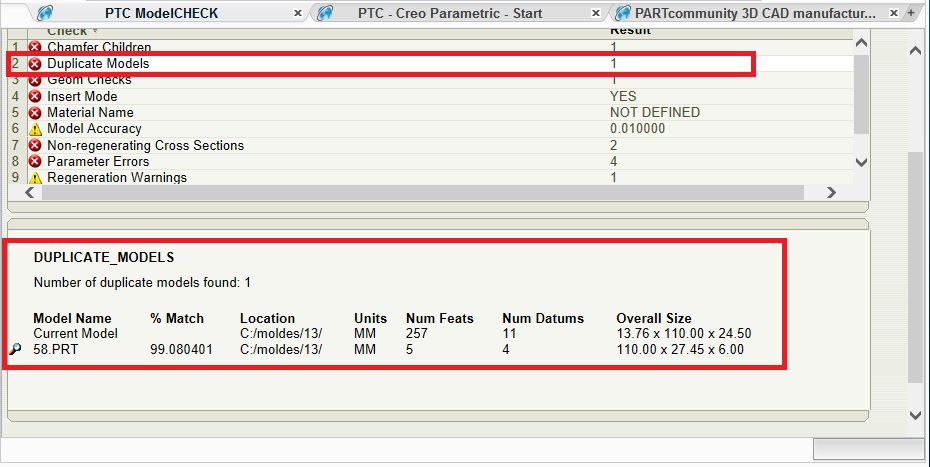This screenshot has height=467, width=930.
Task: Click the Current Model row label
Action: [75, 333]
